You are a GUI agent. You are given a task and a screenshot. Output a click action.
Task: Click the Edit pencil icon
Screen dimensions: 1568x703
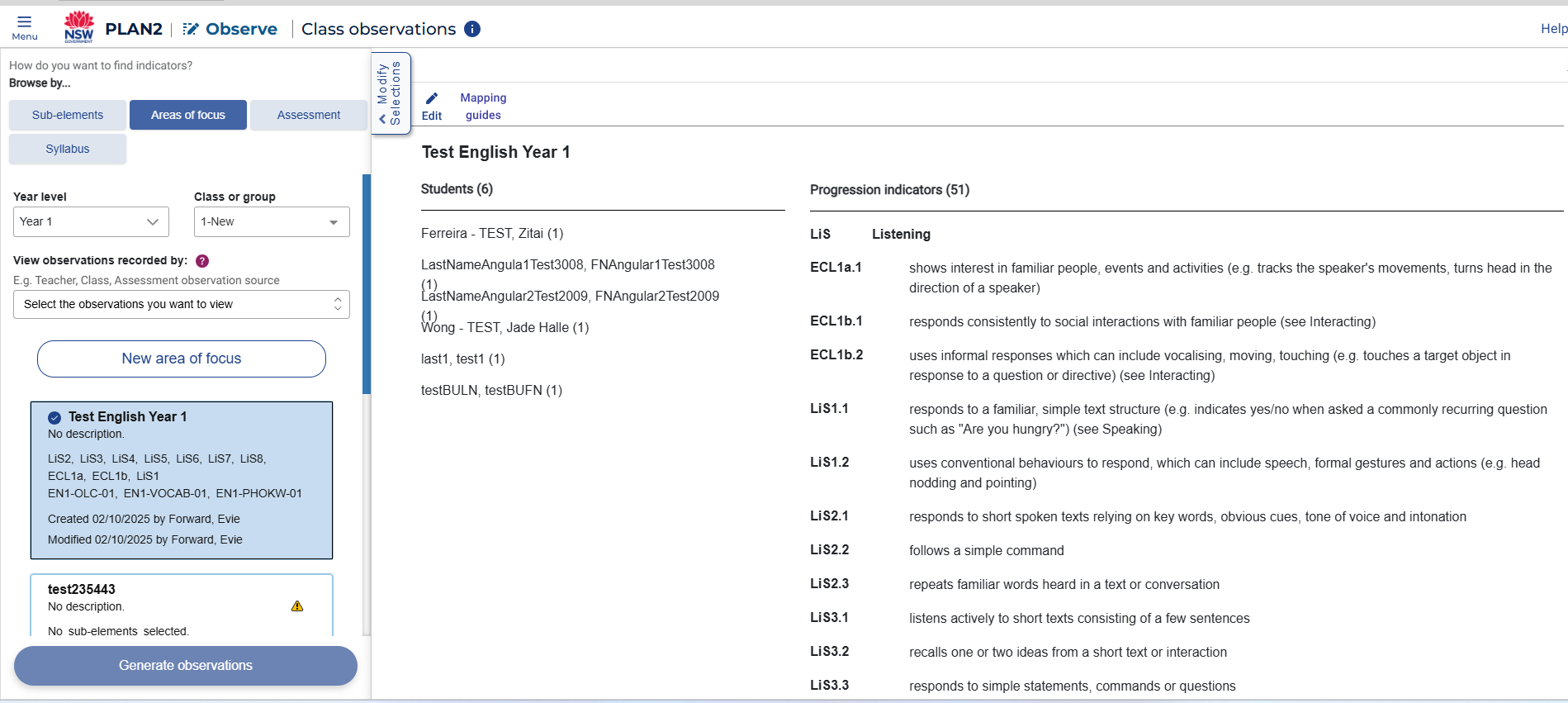[432, 98]
